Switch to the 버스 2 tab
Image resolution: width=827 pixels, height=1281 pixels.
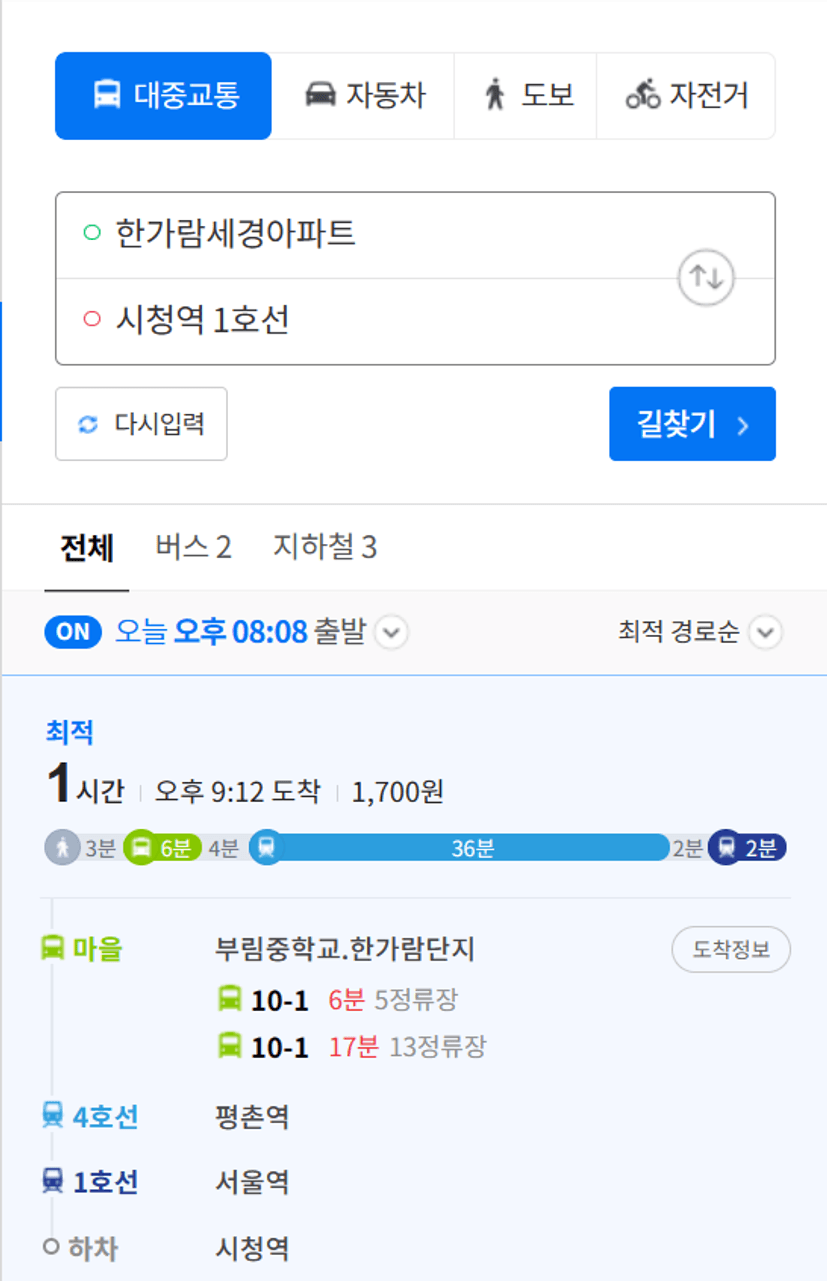[193, 547]
